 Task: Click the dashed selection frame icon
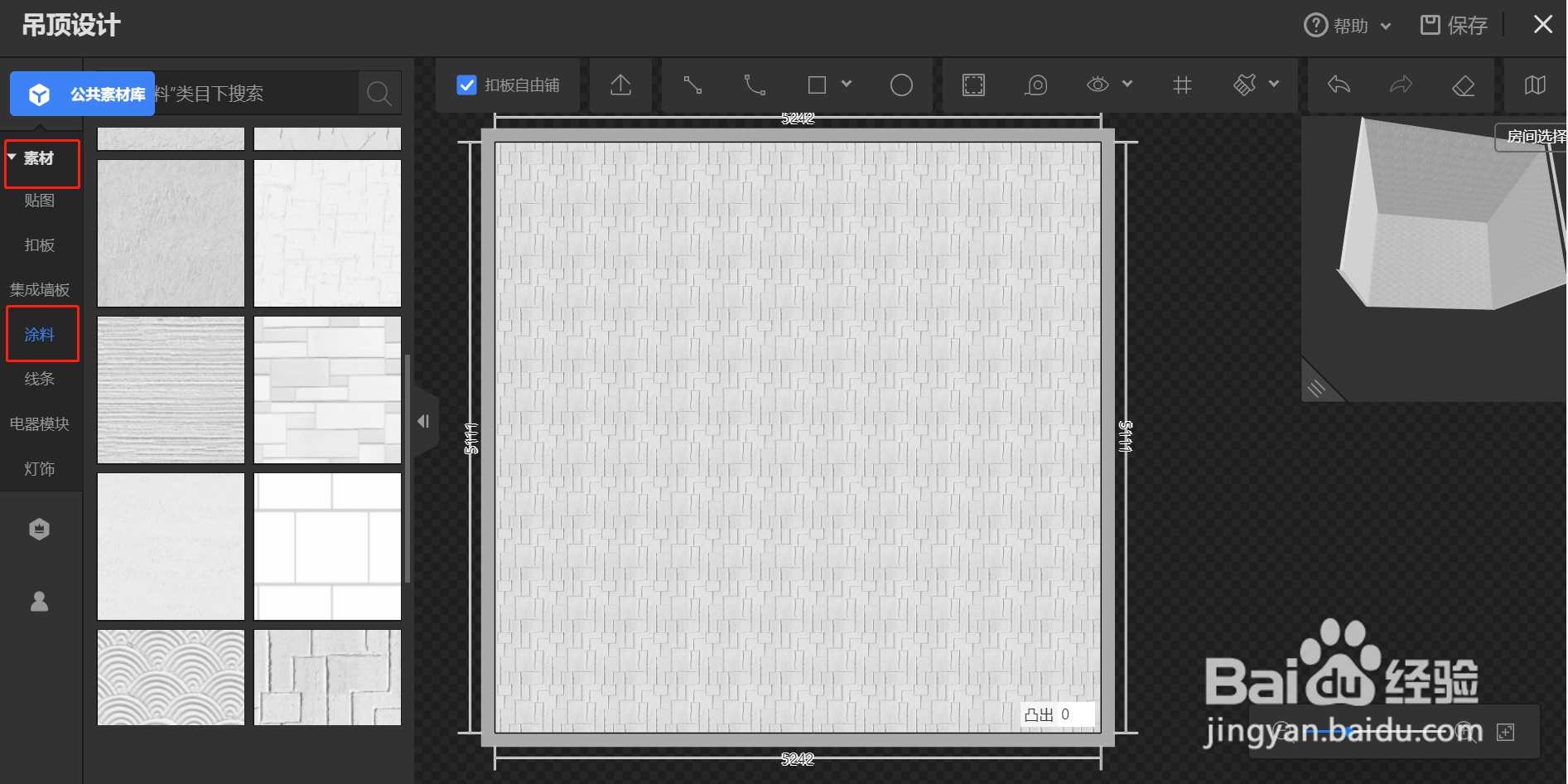[x=973, y=85]
